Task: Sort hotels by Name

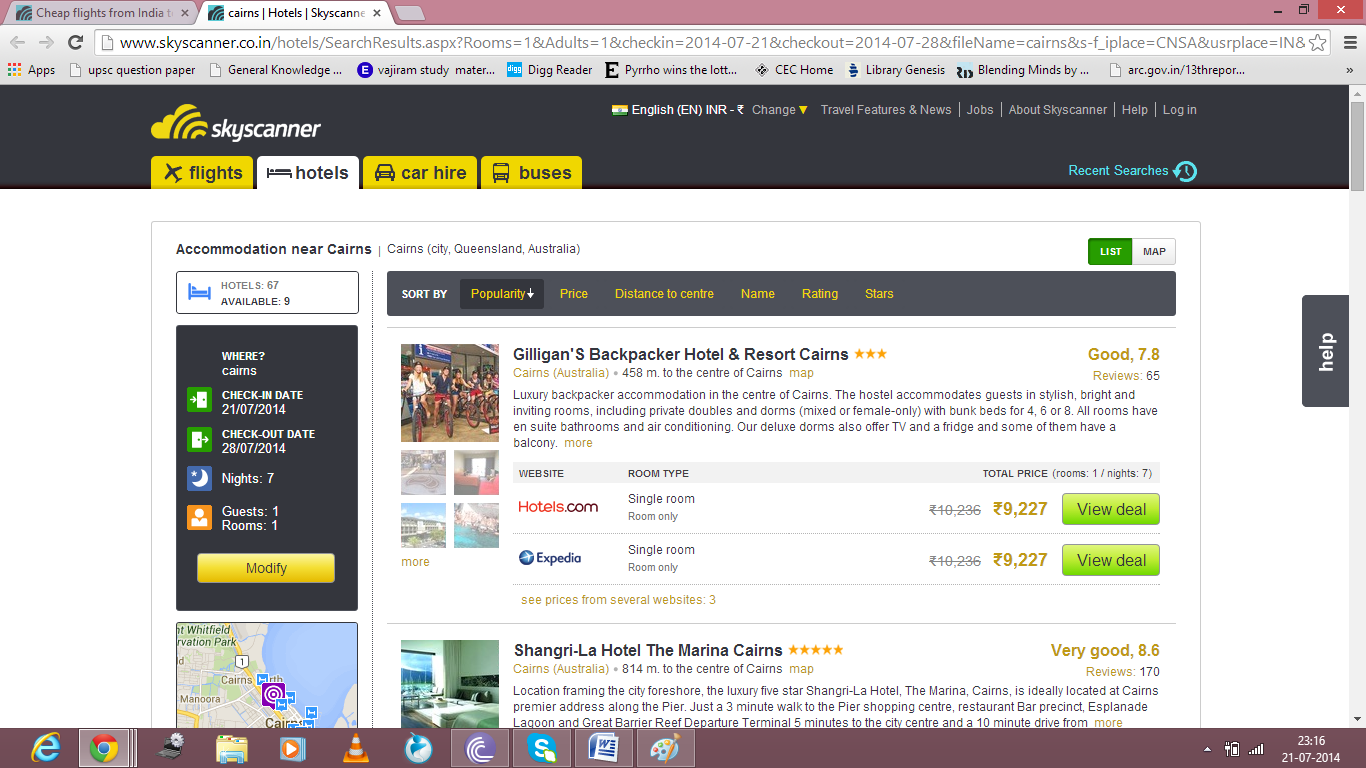Action: 758,294
